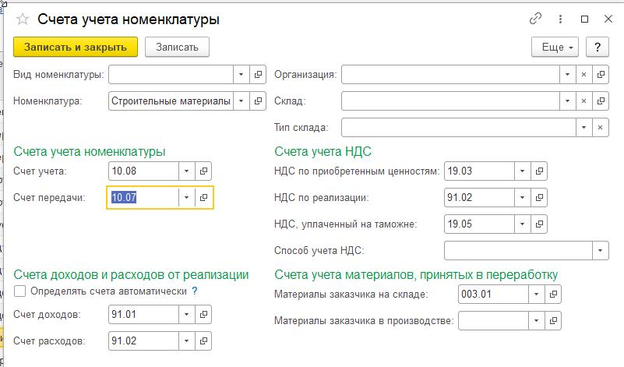
Task: Enable Определять счета автоматически checkbox
Action: [20, 291]
